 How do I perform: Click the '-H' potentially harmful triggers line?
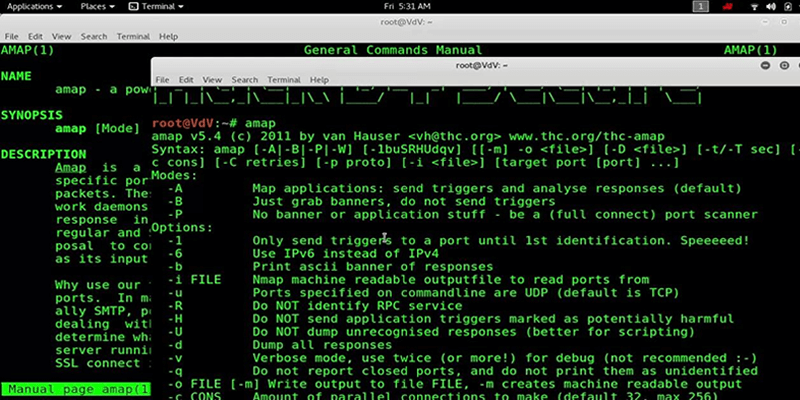click(451, 319)
